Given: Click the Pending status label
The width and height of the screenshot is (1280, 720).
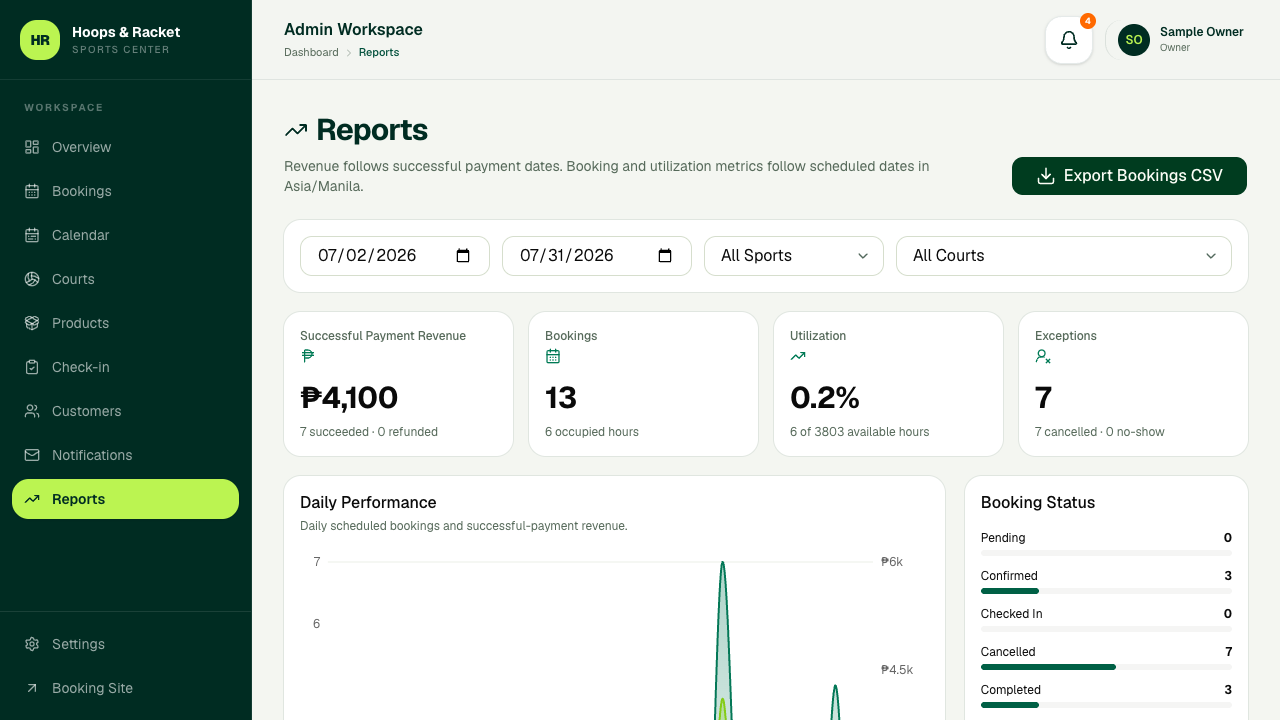Looking at the screenshot, I should (1003, 538).
